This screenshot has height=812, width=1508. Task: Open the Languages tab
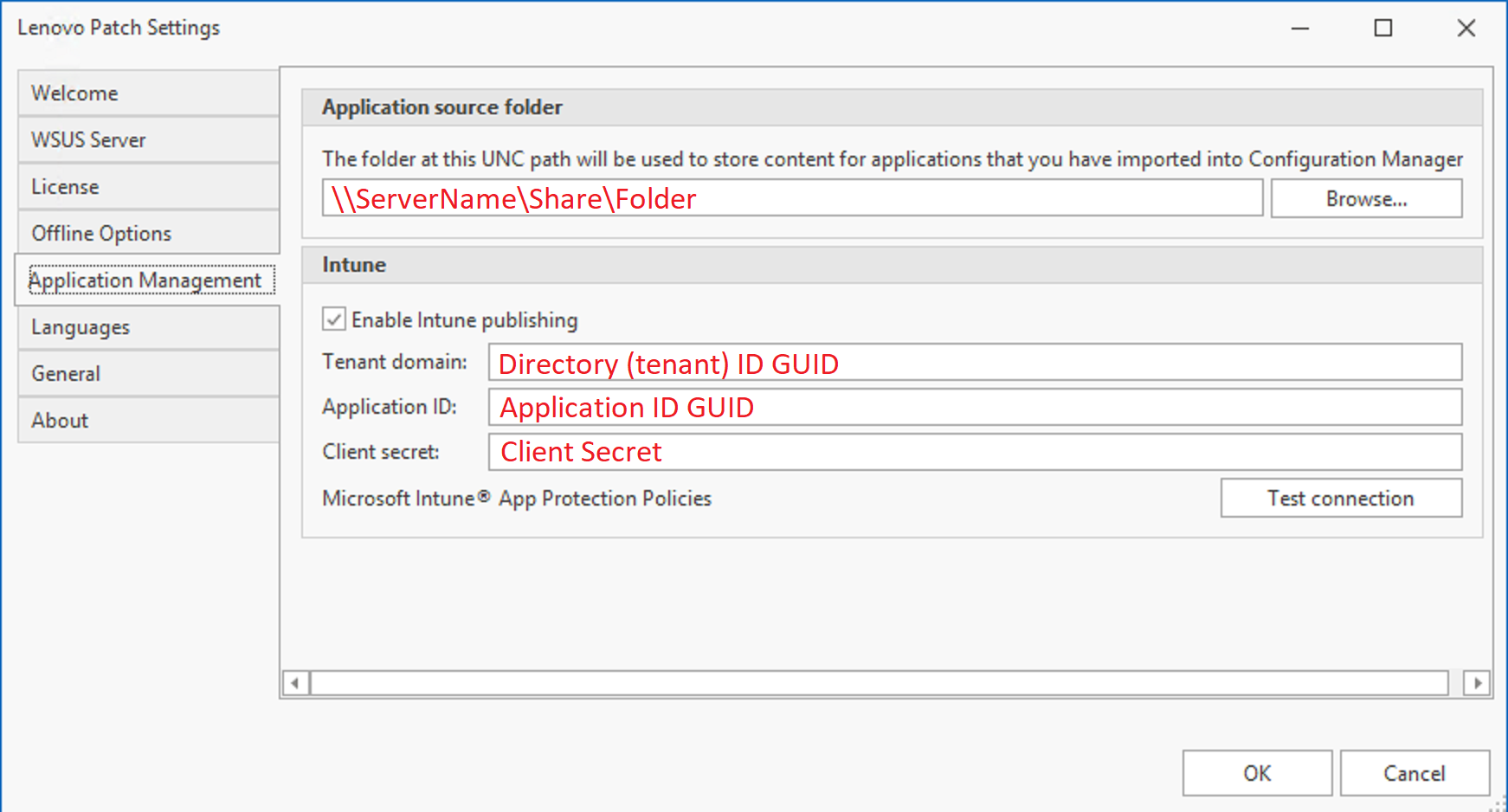click(148, 327)
